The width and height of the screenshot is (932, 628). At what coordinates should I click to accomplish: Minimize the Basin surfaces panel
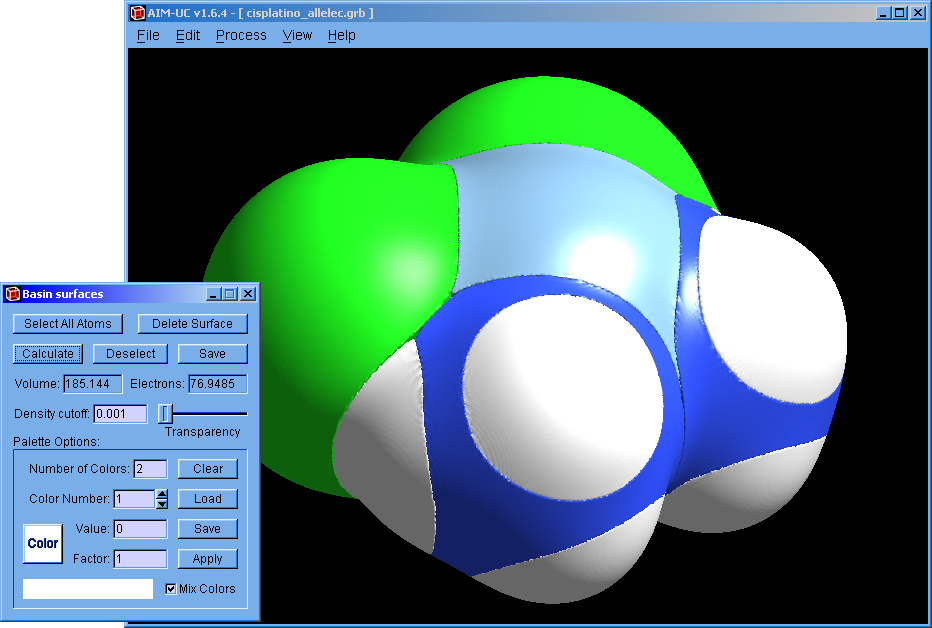point(213,294)
